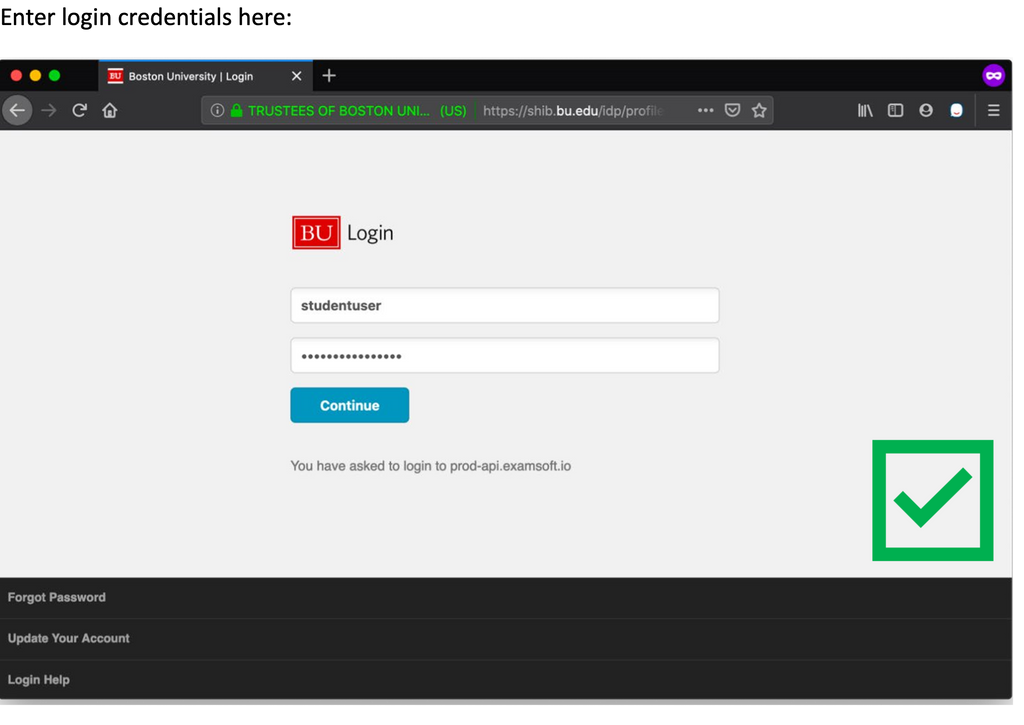
Task: Click the private browsing mask icon
Action: 994,76
